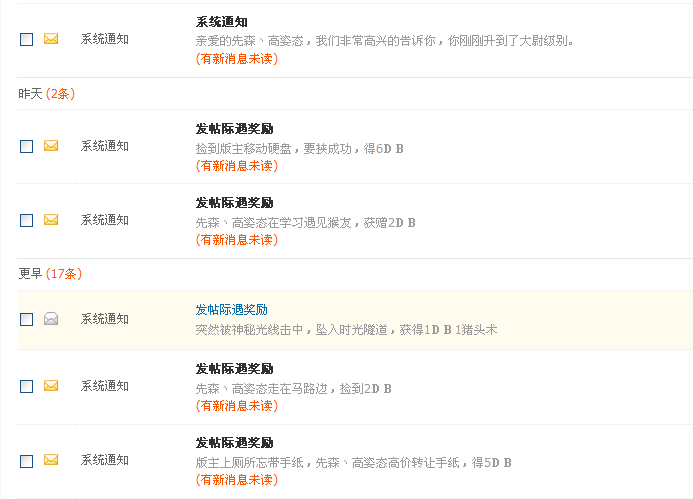
Task: Open the blue 发帖际遇奖励 link
Action: pos(232,310)
